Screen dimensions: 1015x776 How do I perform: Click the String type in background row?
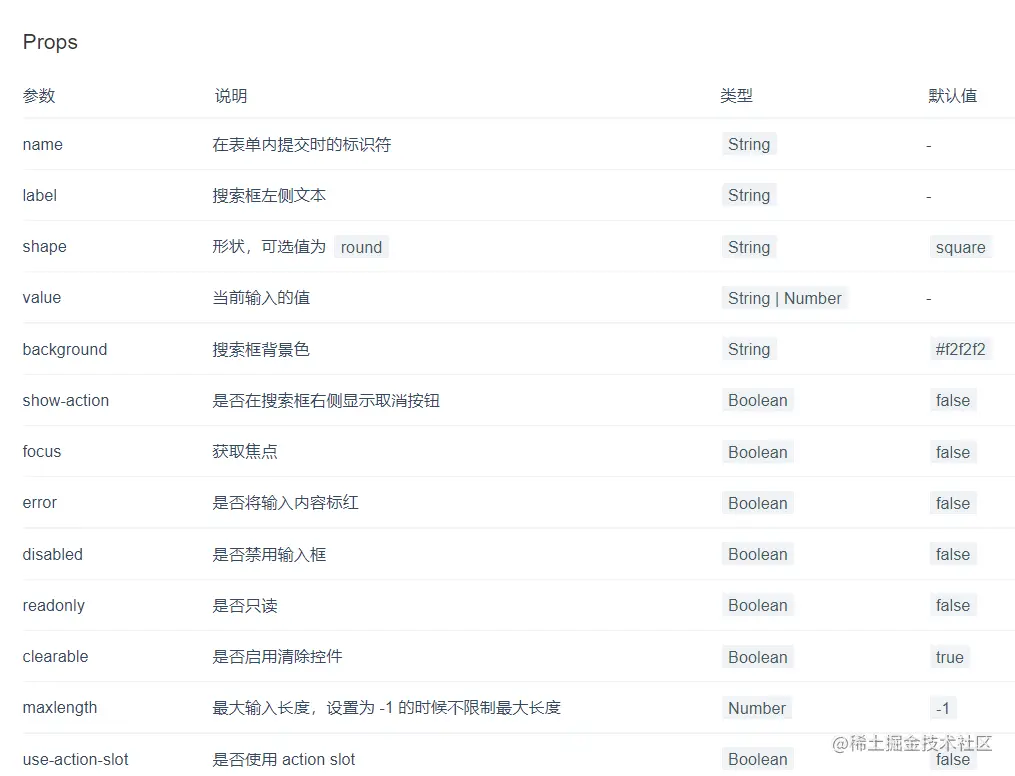[749, 349]
